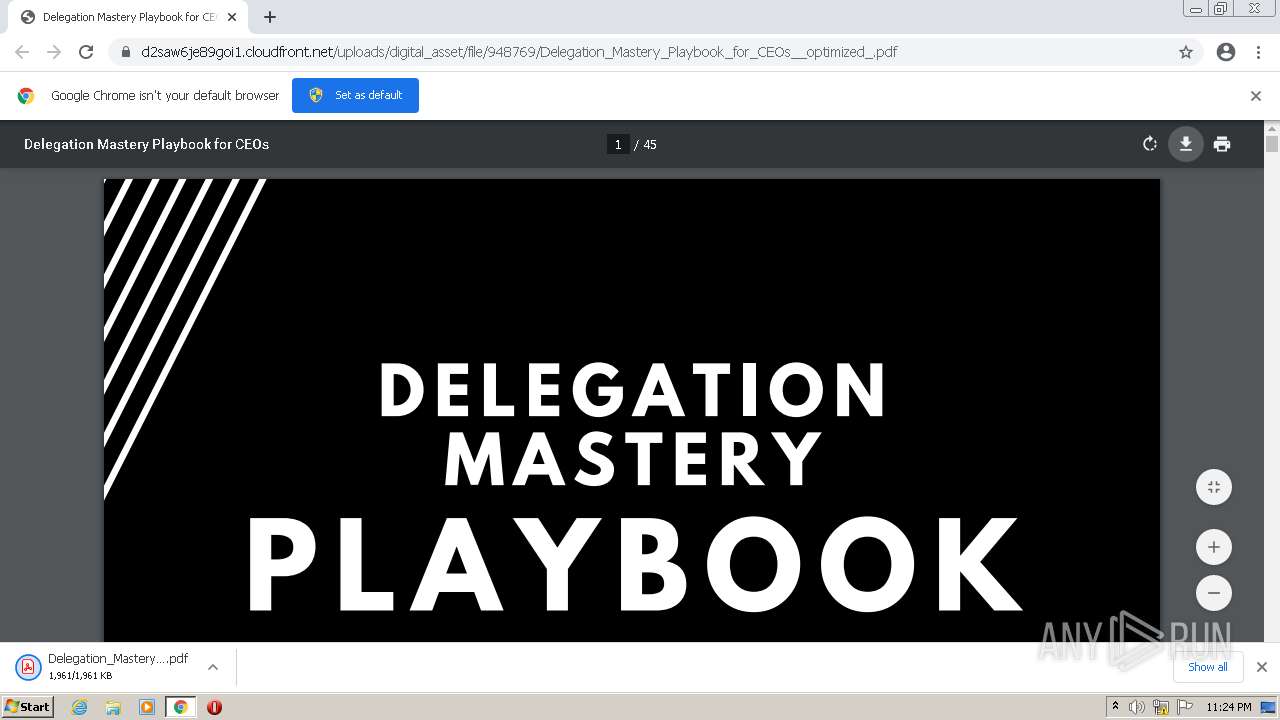The image size is (1280, 720).
Task: Close the Delegation Mastery Playbook tab
Action: coord(232,17)
